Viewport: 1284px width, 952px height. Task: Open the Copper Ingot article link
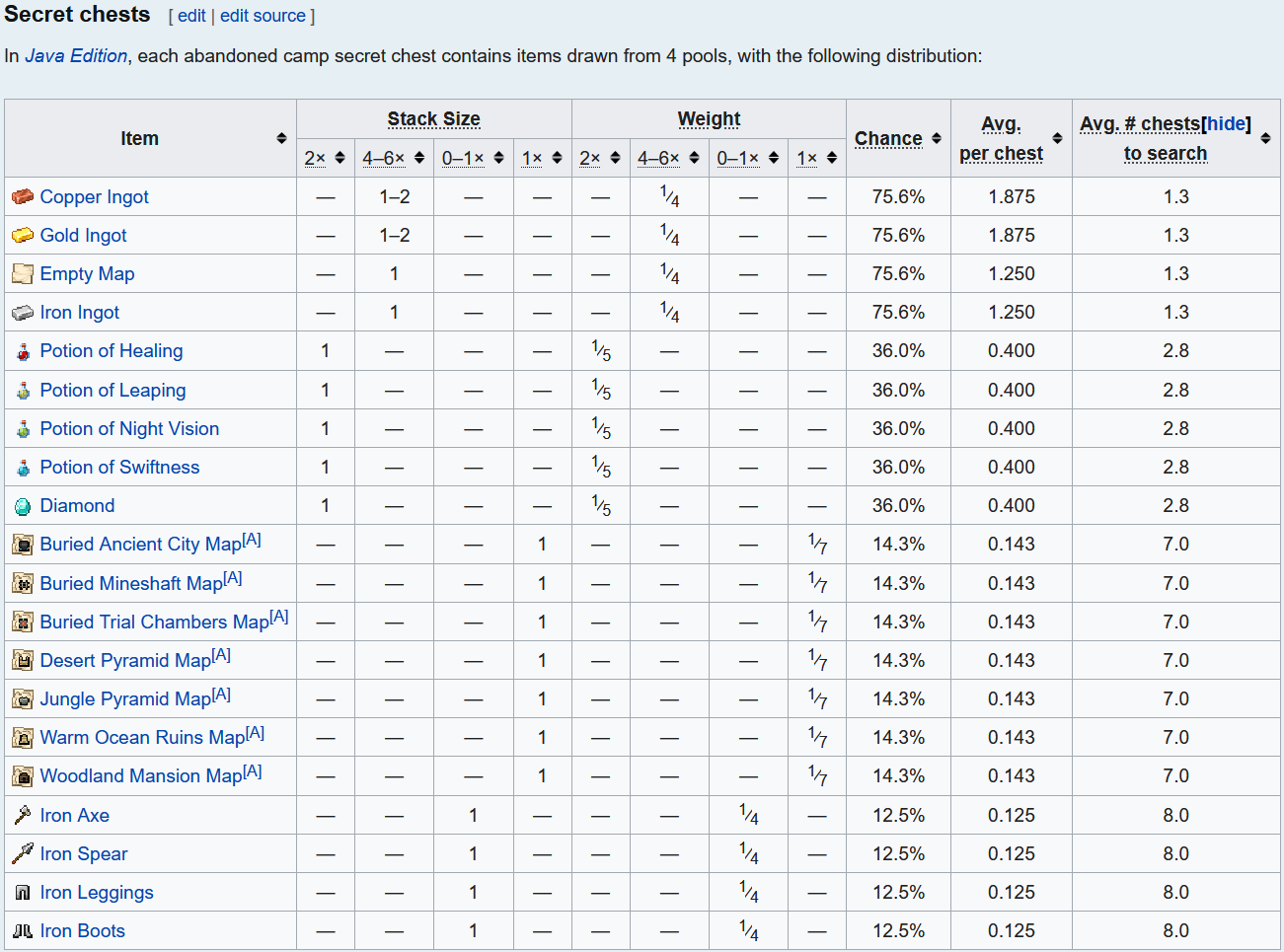(95, 197)
